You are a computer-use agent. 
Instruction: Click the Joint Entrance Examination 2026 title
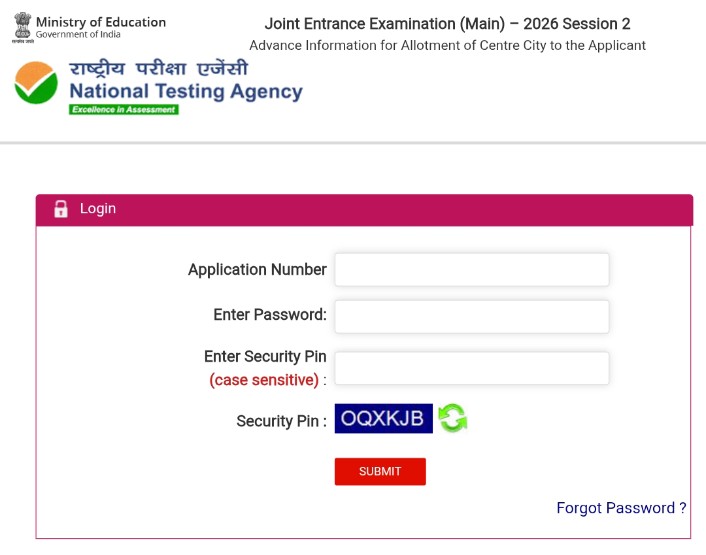[x=447, y=24]
